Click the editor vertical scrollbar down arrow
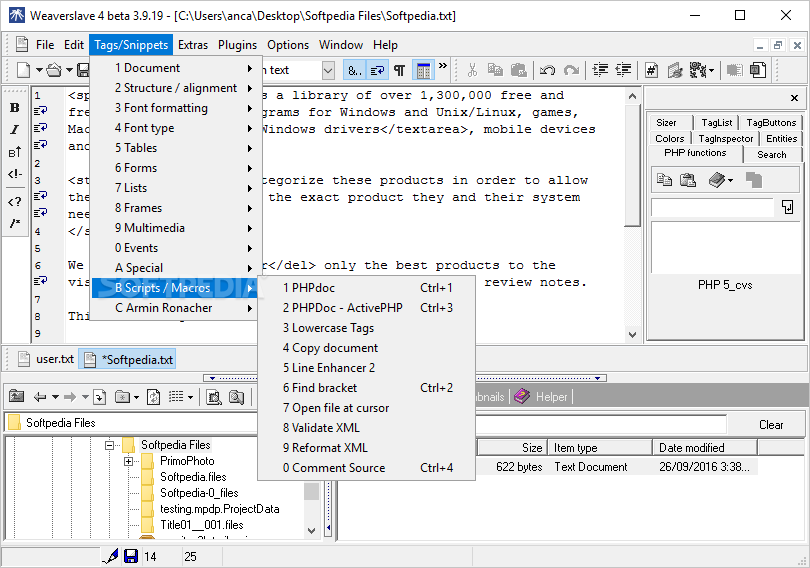The height and width of the screenshot is (568, 810). (x=632, y=335)
